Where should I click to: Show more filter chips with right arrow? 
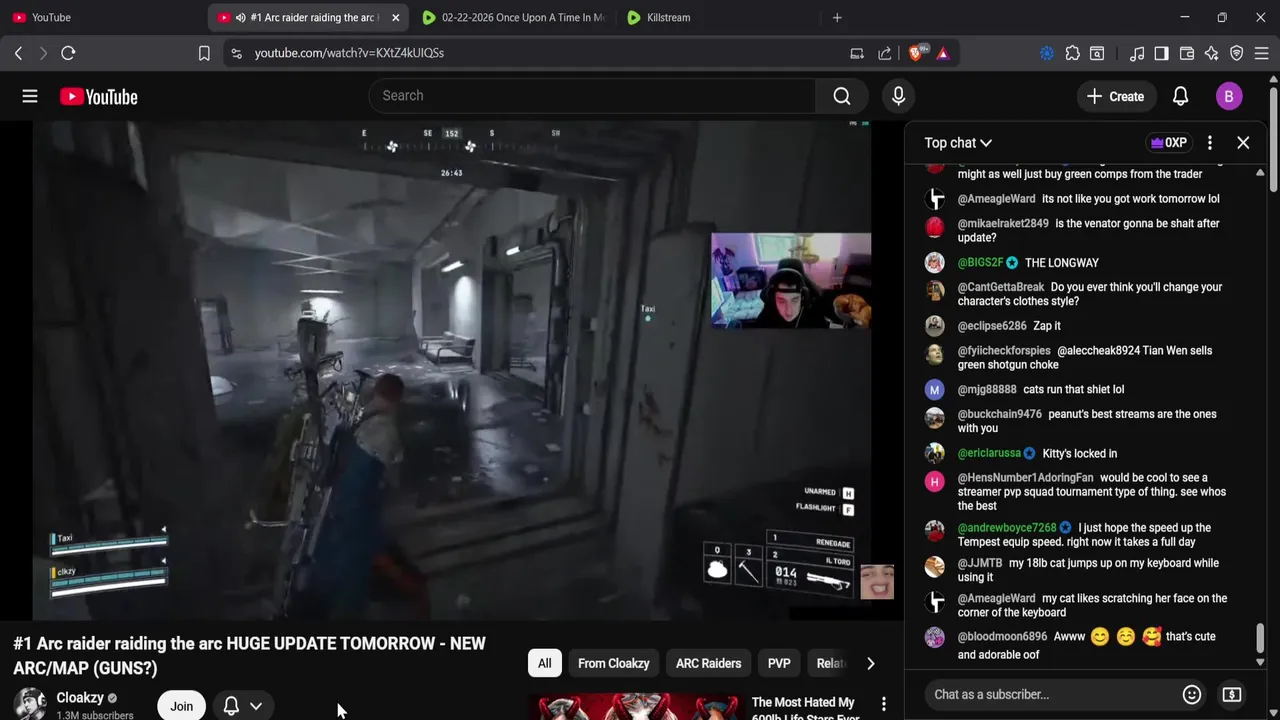[870, 663]
